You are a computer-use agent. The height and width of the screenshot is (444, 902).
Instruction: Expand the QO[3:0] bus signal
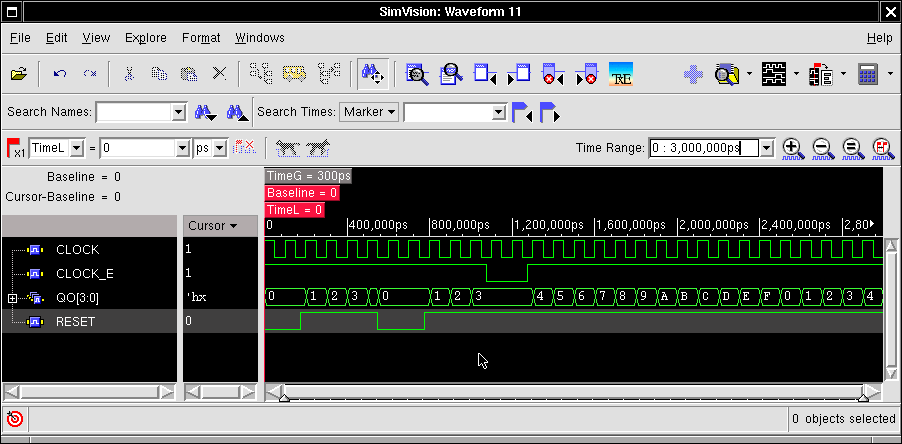tap(12, 298)
